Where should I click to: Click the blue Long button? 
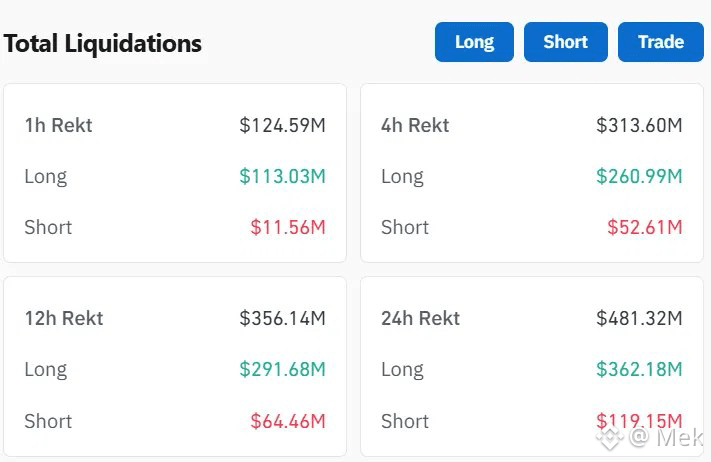474,42
